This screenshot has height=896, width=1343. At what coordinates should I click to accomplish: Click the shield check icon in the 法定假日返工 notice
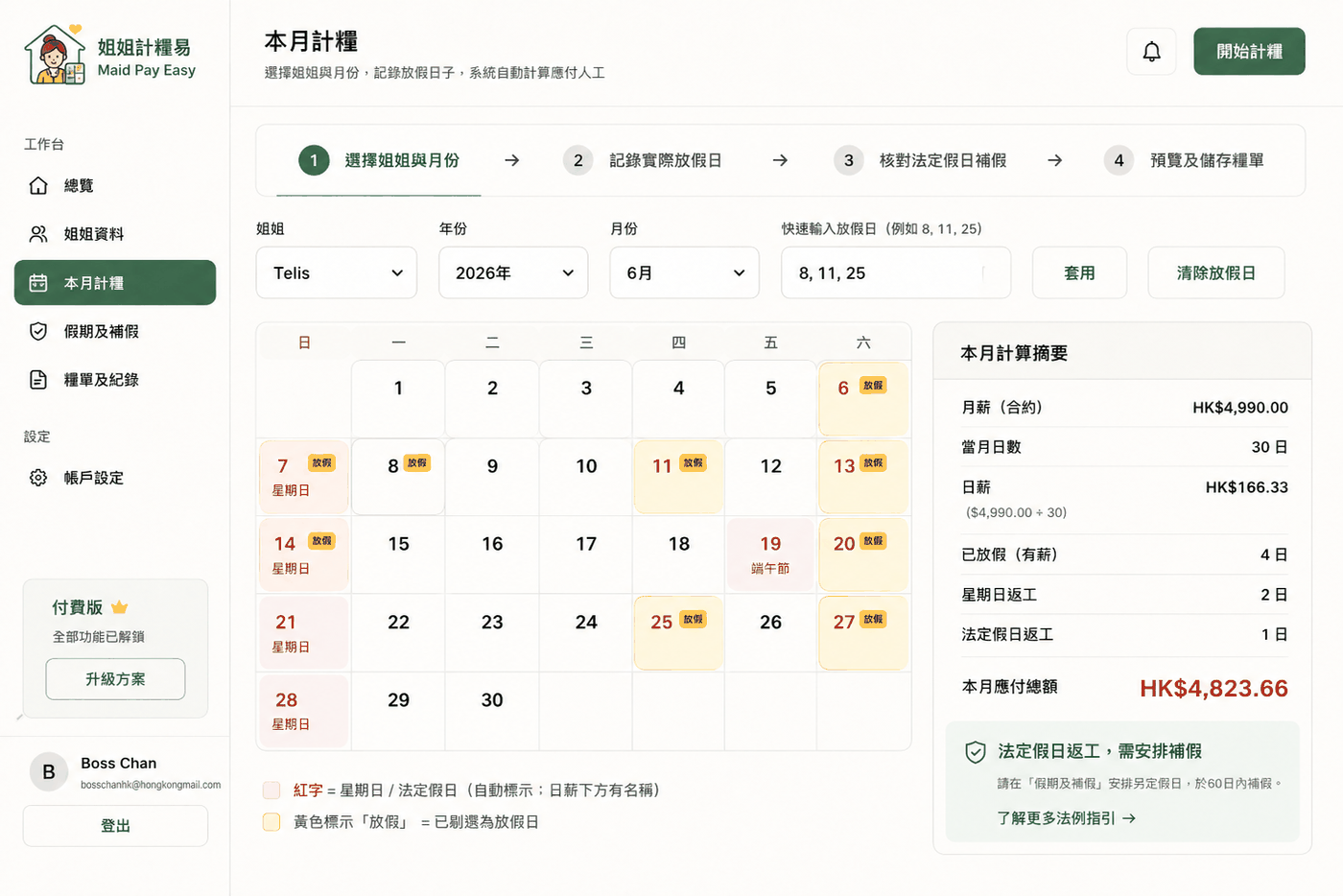click(976, 752)
